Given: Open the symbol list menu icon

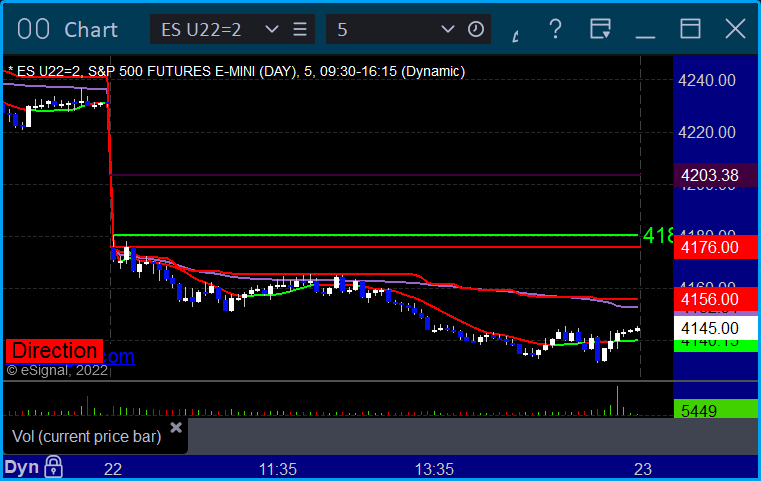Looking at the screenshot, I should pyautogui.click(x=300, y=29).
